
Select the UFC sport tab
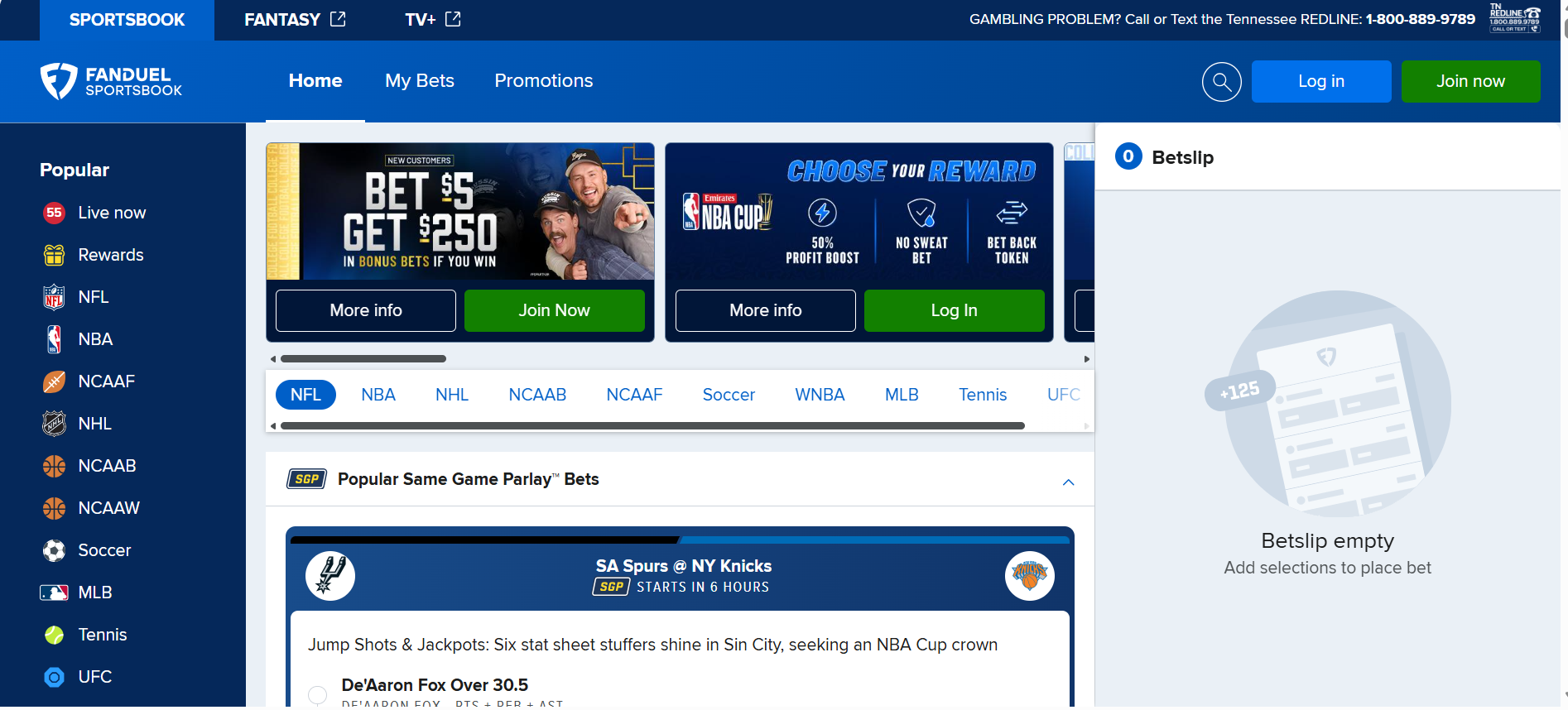[x=1064, y=395]
